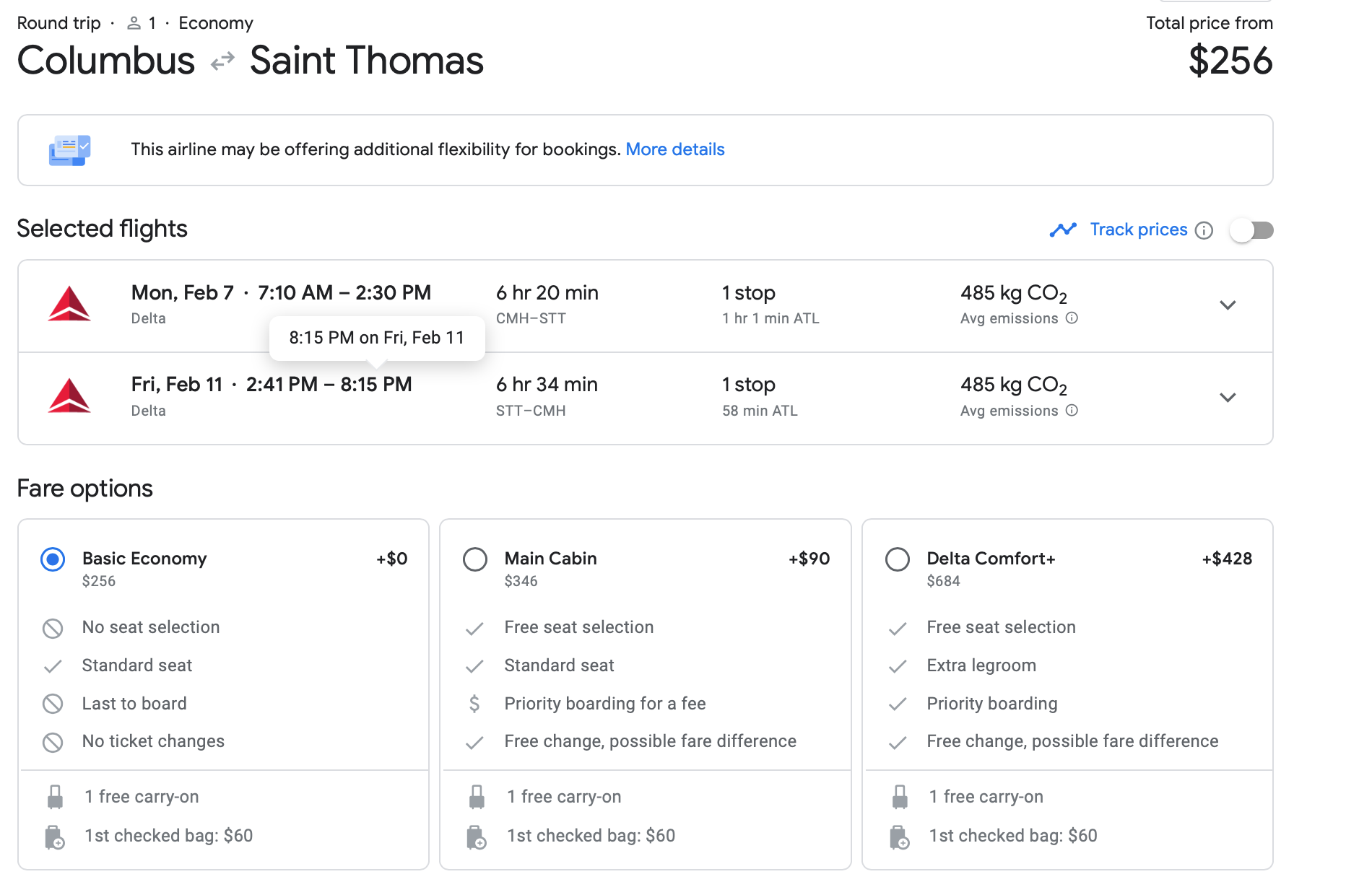Viewport: 1372px width, 882px height.
Task: Click checkmark beside Basic Economy Standard seat
Action: pos(53,666)
